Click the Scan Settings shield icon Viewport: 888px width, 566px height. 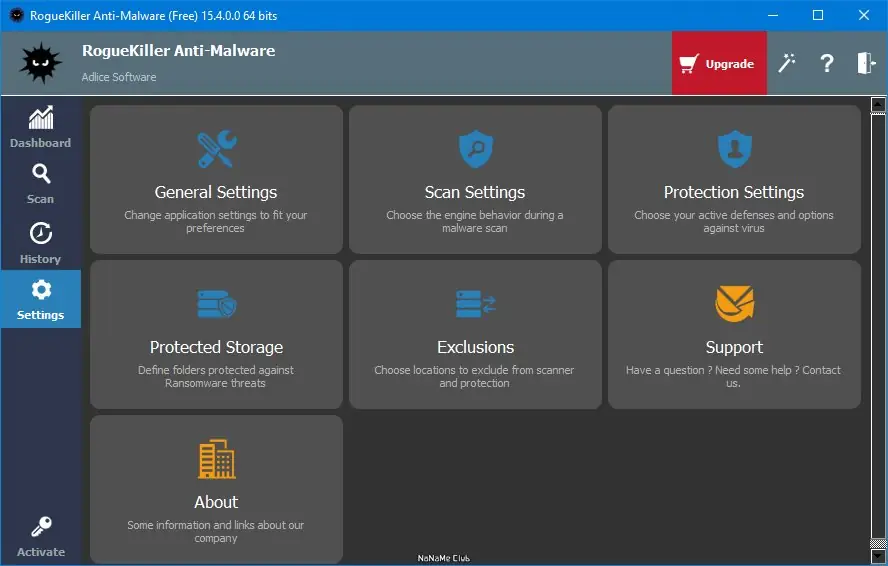pyautogui.click(x=475, y=150)
